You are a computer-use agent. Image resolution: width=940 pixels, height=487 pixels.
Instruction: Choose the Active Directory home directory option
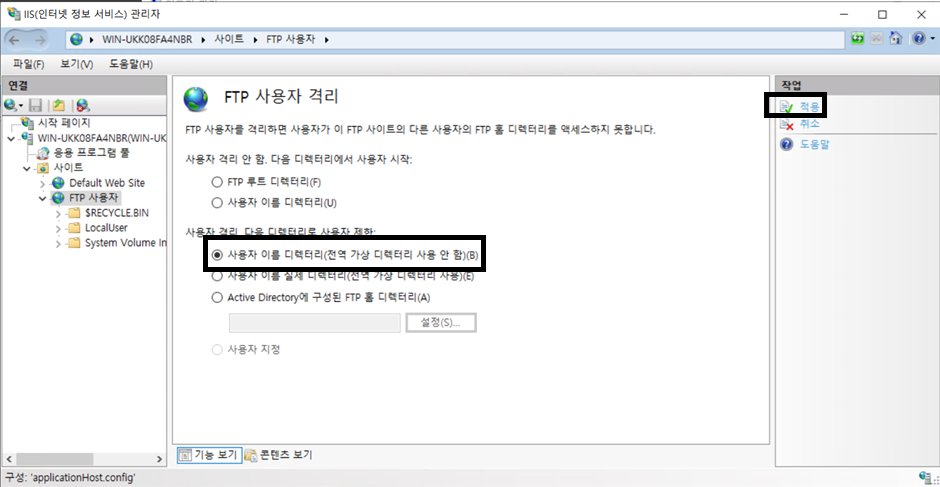click(217, 297)
